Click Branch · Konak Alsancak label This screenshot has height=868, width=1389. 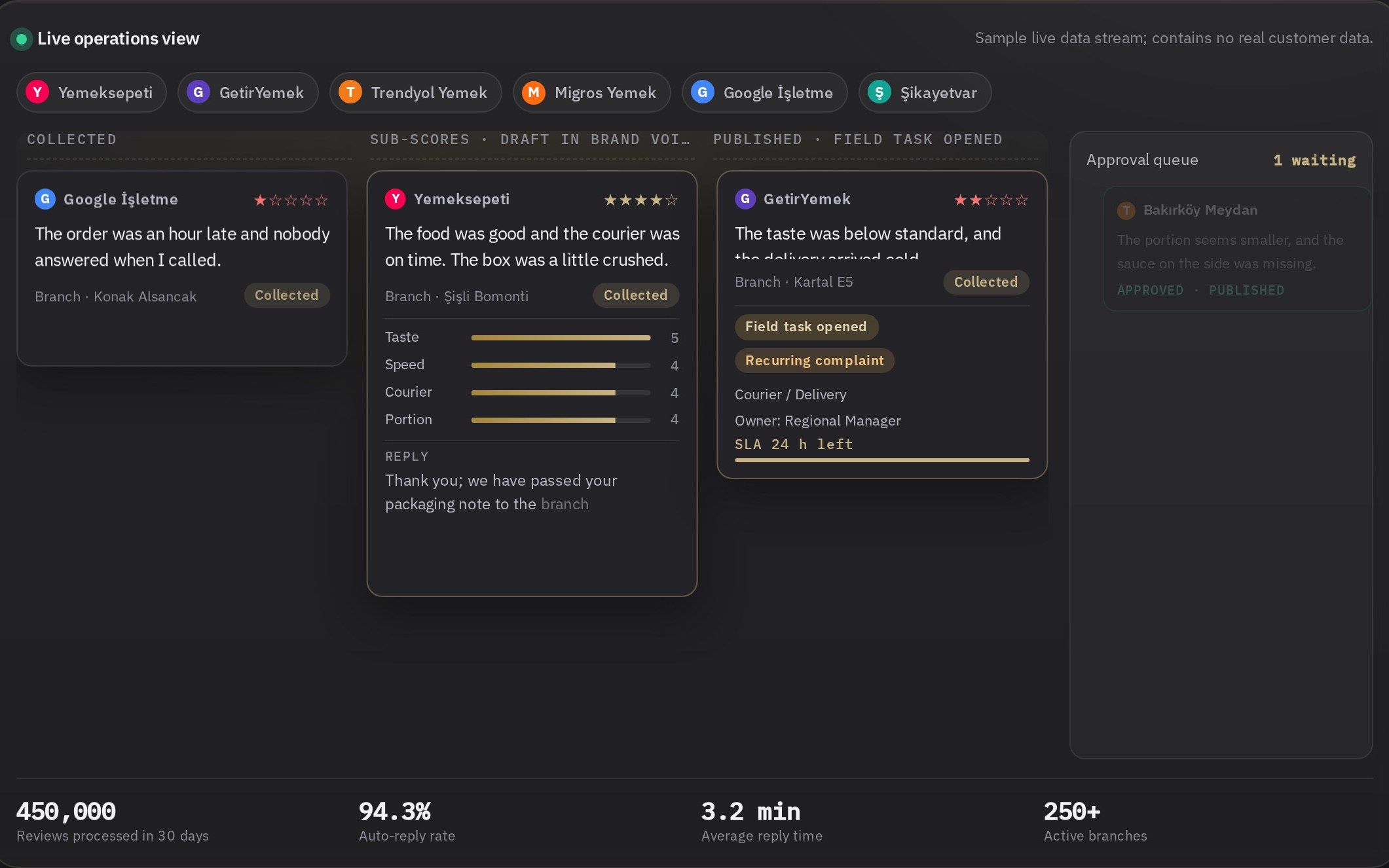pos(115,297)
